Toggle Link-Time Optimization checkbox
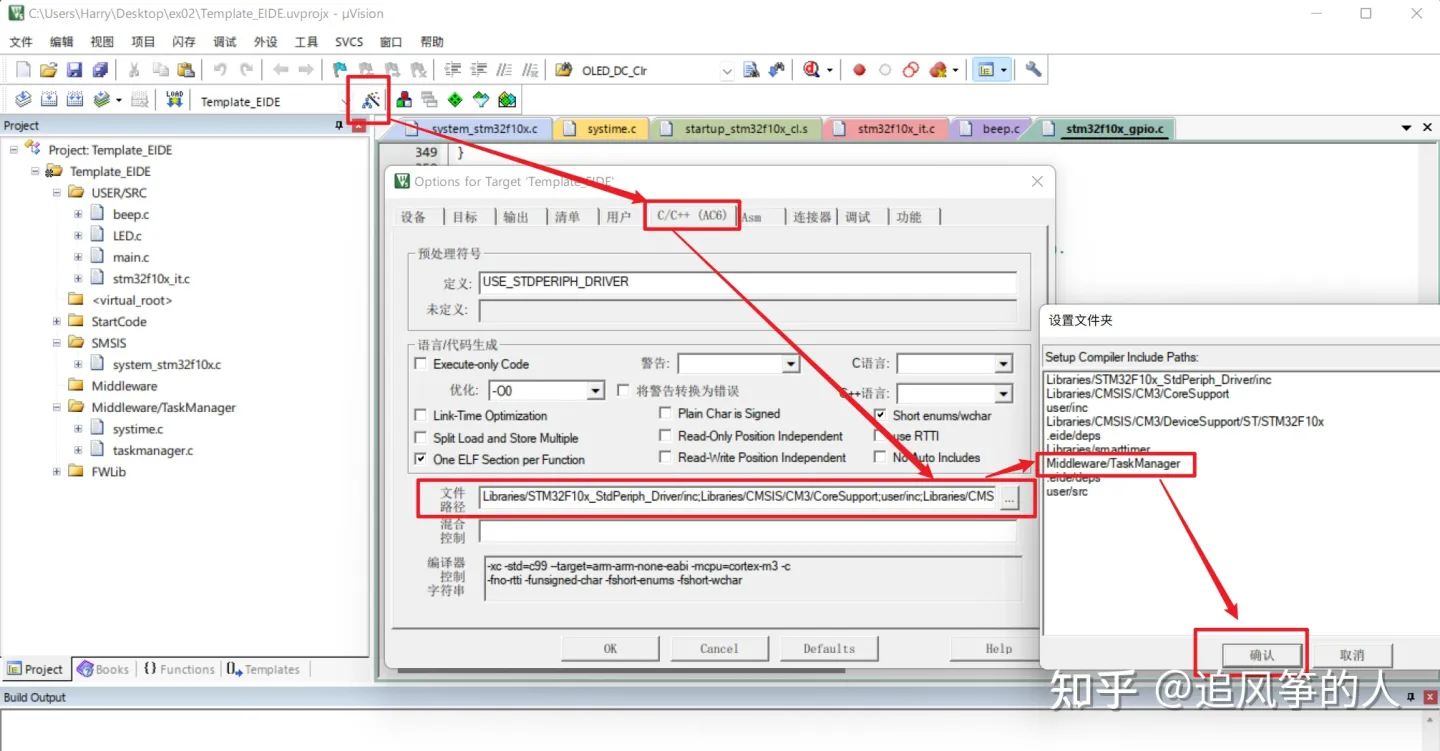Screen dimensions: 1440x751 pyautogui.click(x=420, y=415)
